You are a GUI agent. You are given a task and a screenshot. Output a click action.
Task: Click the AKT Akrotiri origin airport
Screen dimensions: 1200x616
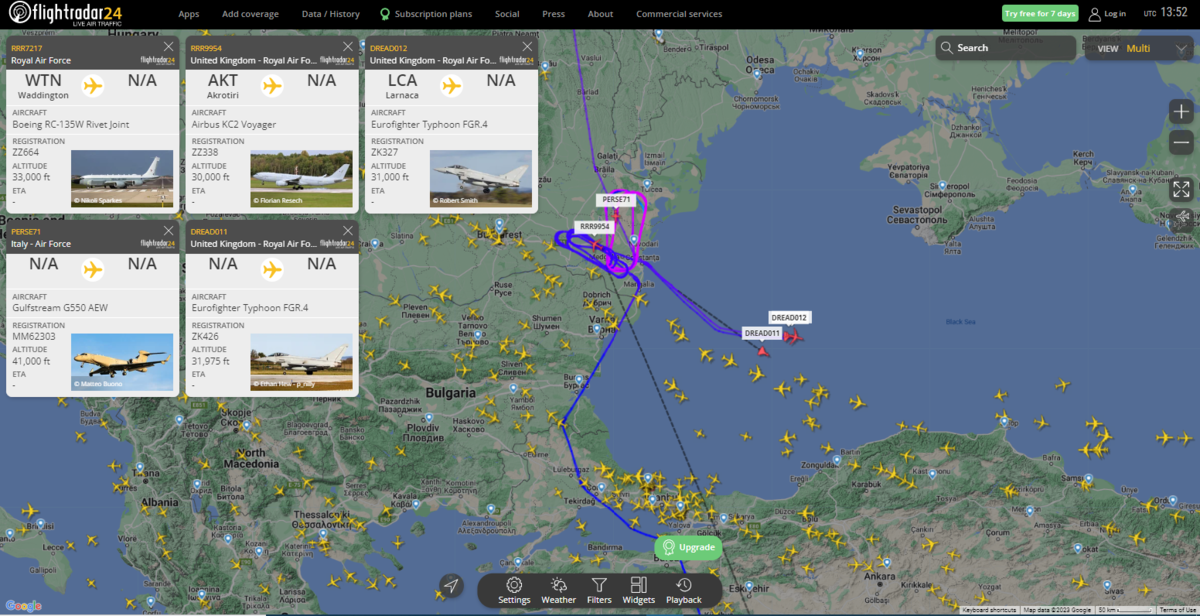point(223,86)
